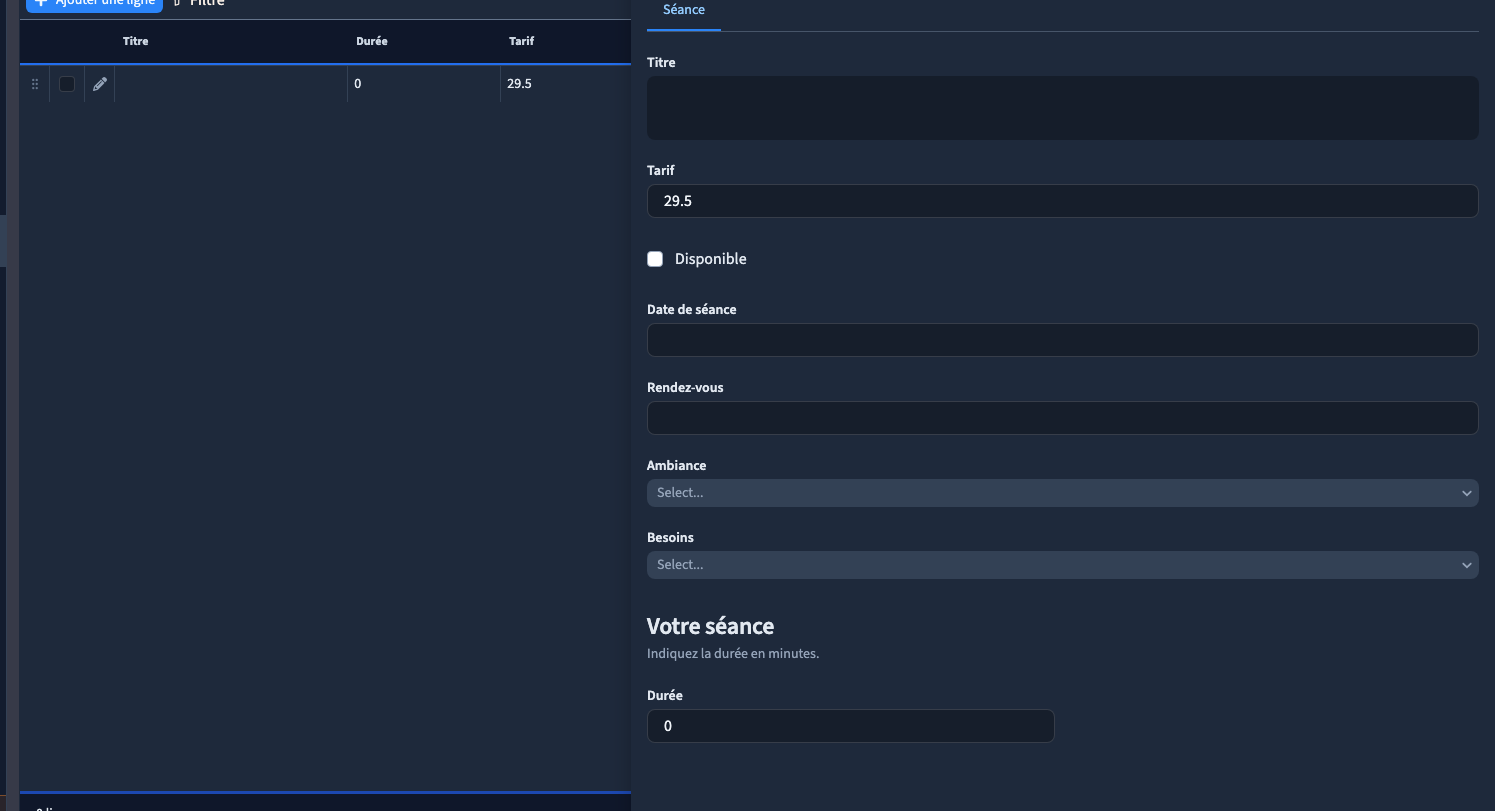The height and width of the screenshot is (811, 1495).
Task: Focus the Durée field in the form
Action: click(x=850, y=726)
